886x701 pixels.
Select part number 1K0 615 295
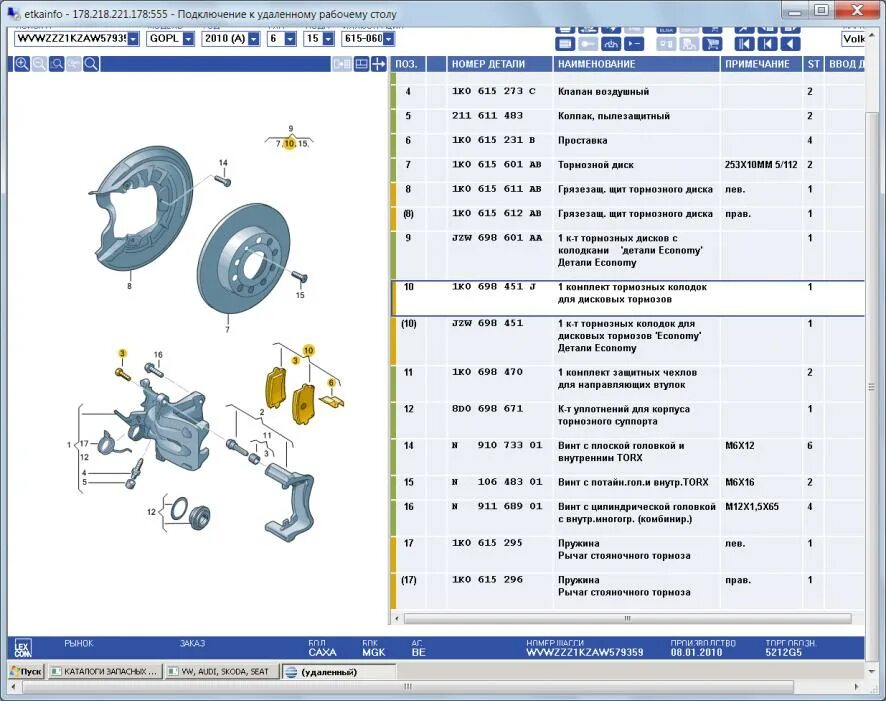487,543
